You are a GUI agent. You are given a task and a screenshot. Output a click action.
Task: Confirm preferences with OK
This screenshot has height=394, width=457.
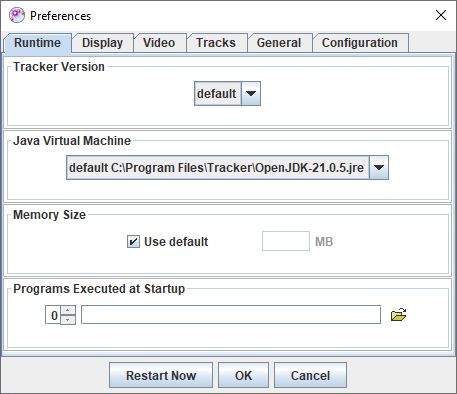click(243, 375)
